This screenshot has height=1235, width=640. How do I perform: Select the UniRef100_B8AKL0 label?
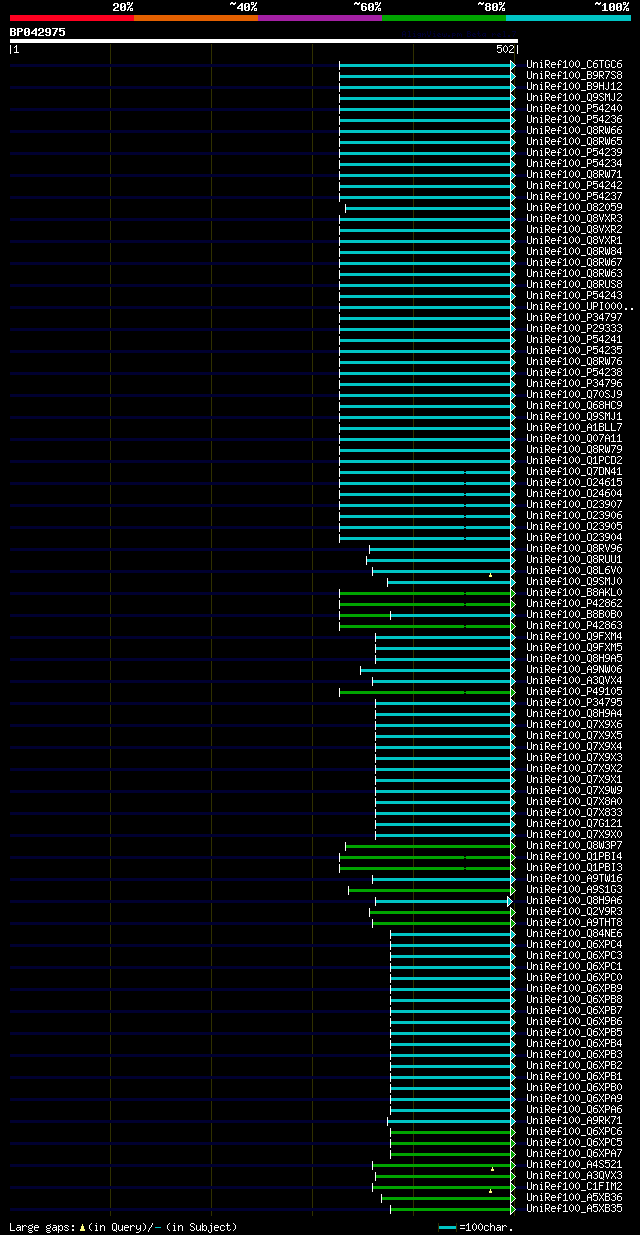pos(574,592)
